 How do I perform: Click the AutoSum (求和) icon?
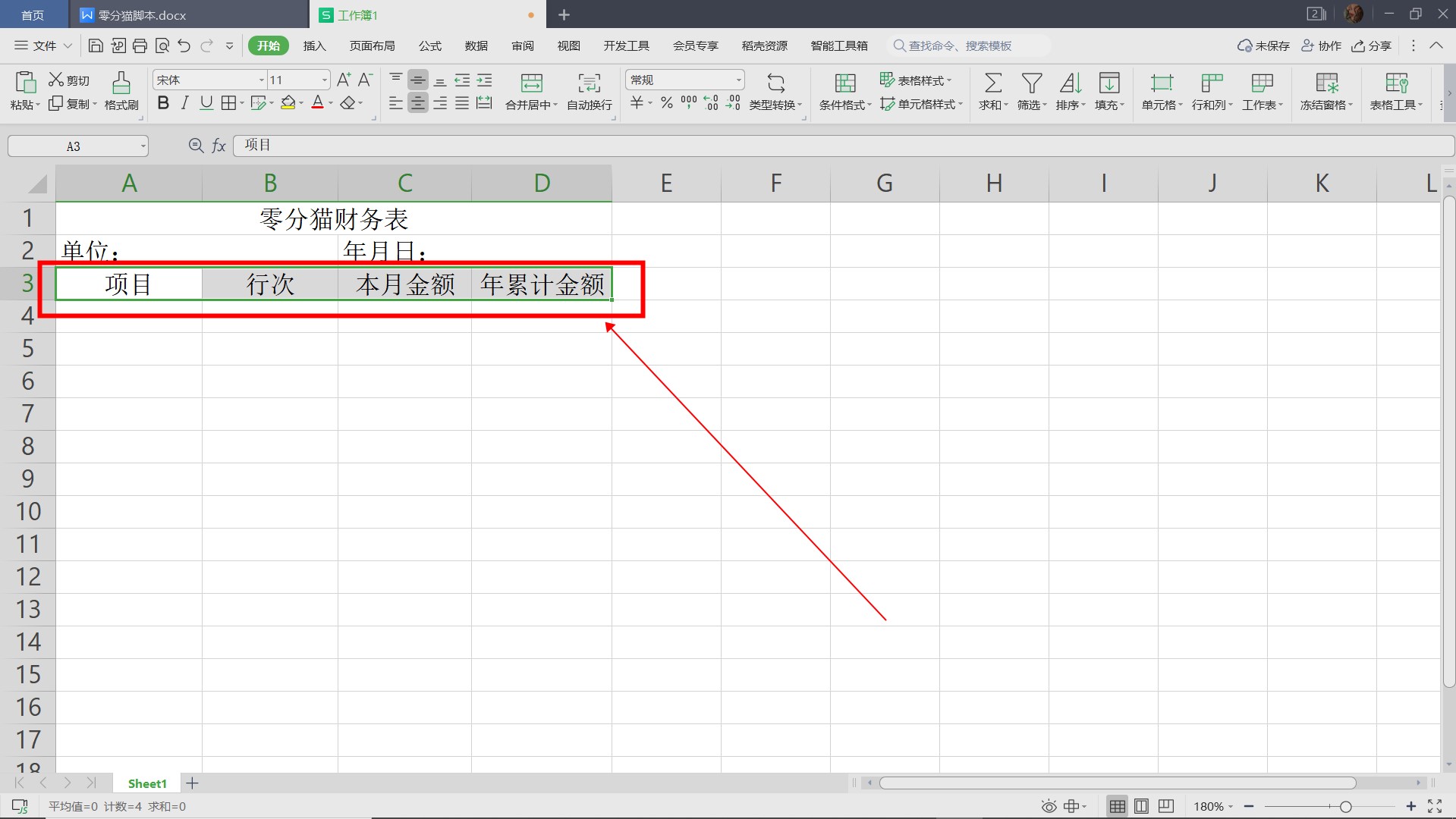tap(992, 83)
